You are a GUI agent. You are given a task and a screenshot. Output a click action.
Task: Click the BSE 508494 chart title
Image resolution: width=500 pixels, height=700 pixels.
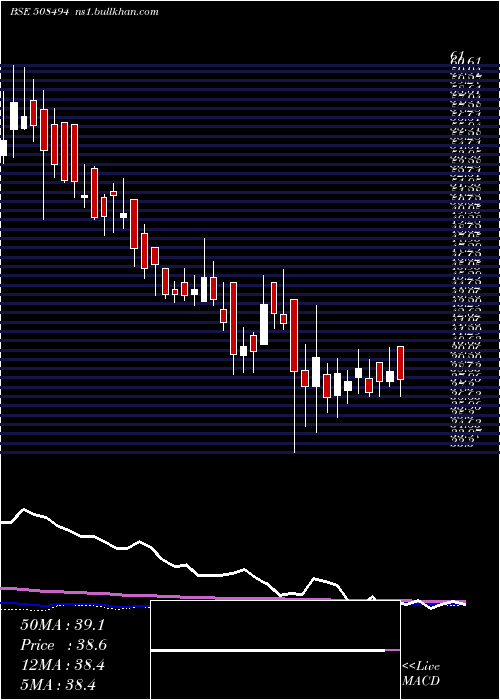(x=39, y=12)
